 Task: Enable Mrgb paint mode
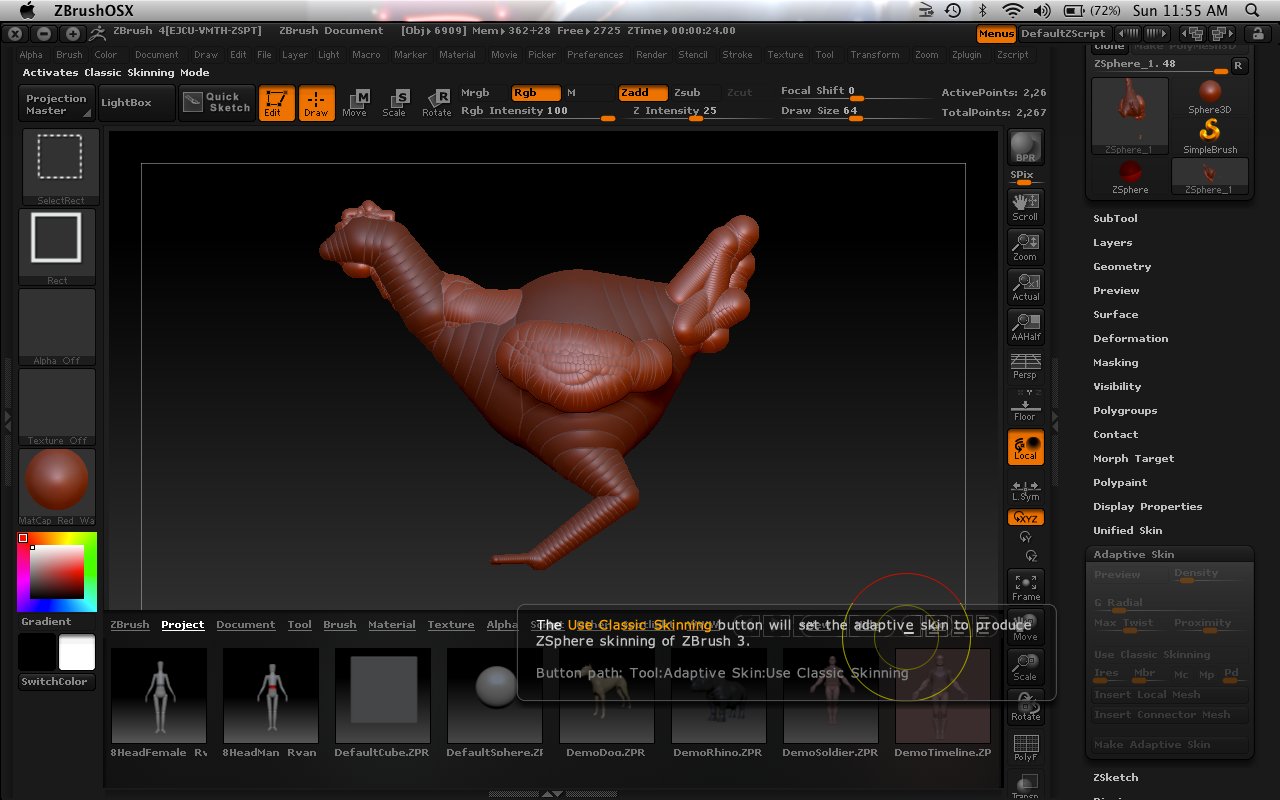[475, 93]
